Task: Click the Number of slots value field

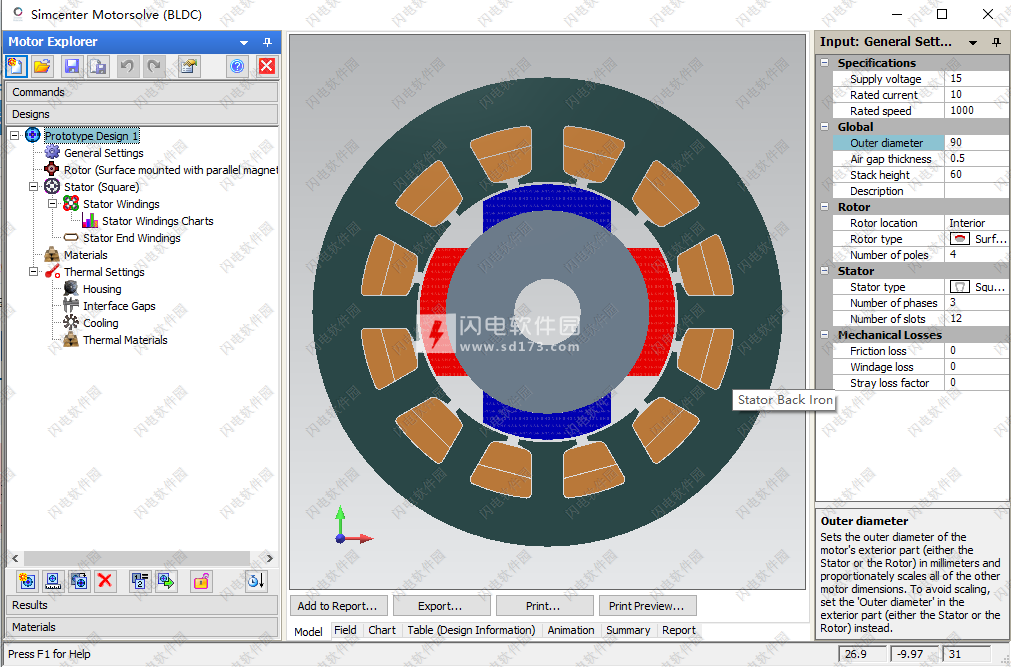Action: (x=976, y=319)
